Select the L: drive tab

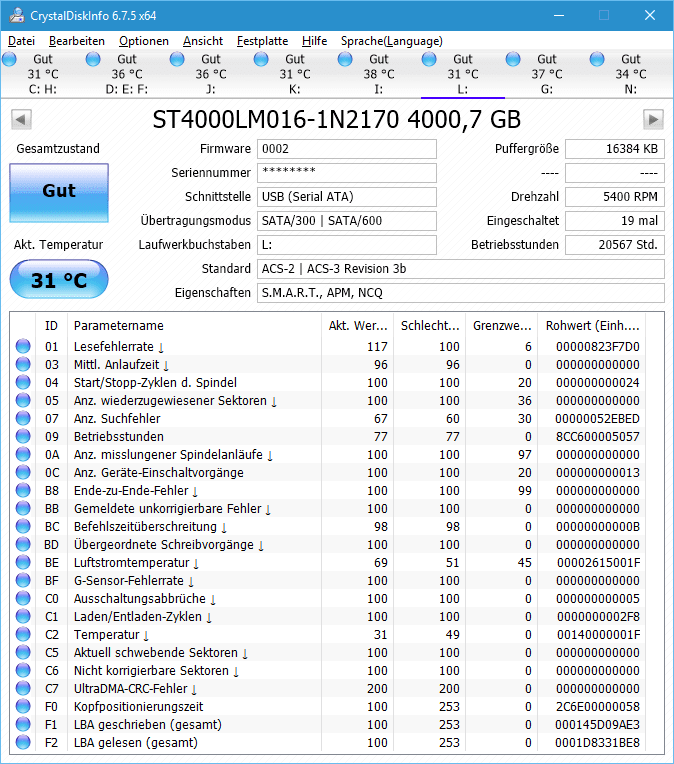(462, 74)
